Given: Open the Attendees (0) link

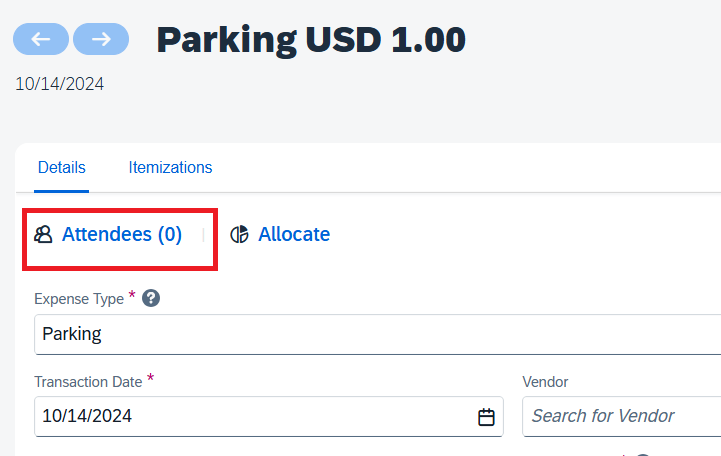Looking at the screenshot, I should click(x=122, y=235).
